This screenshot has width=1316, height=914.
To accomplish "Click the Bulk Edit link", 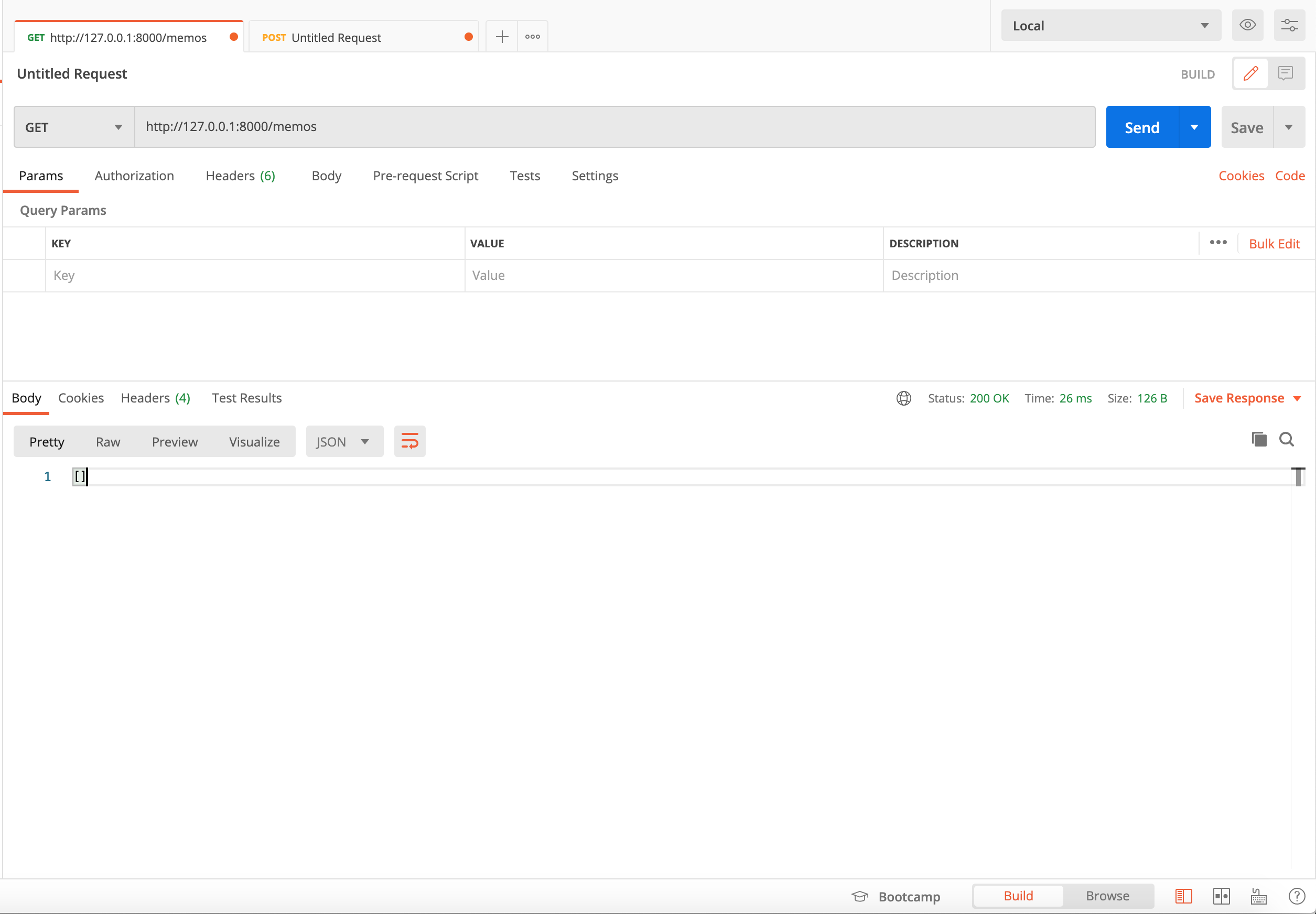I will pos(1274,244).
